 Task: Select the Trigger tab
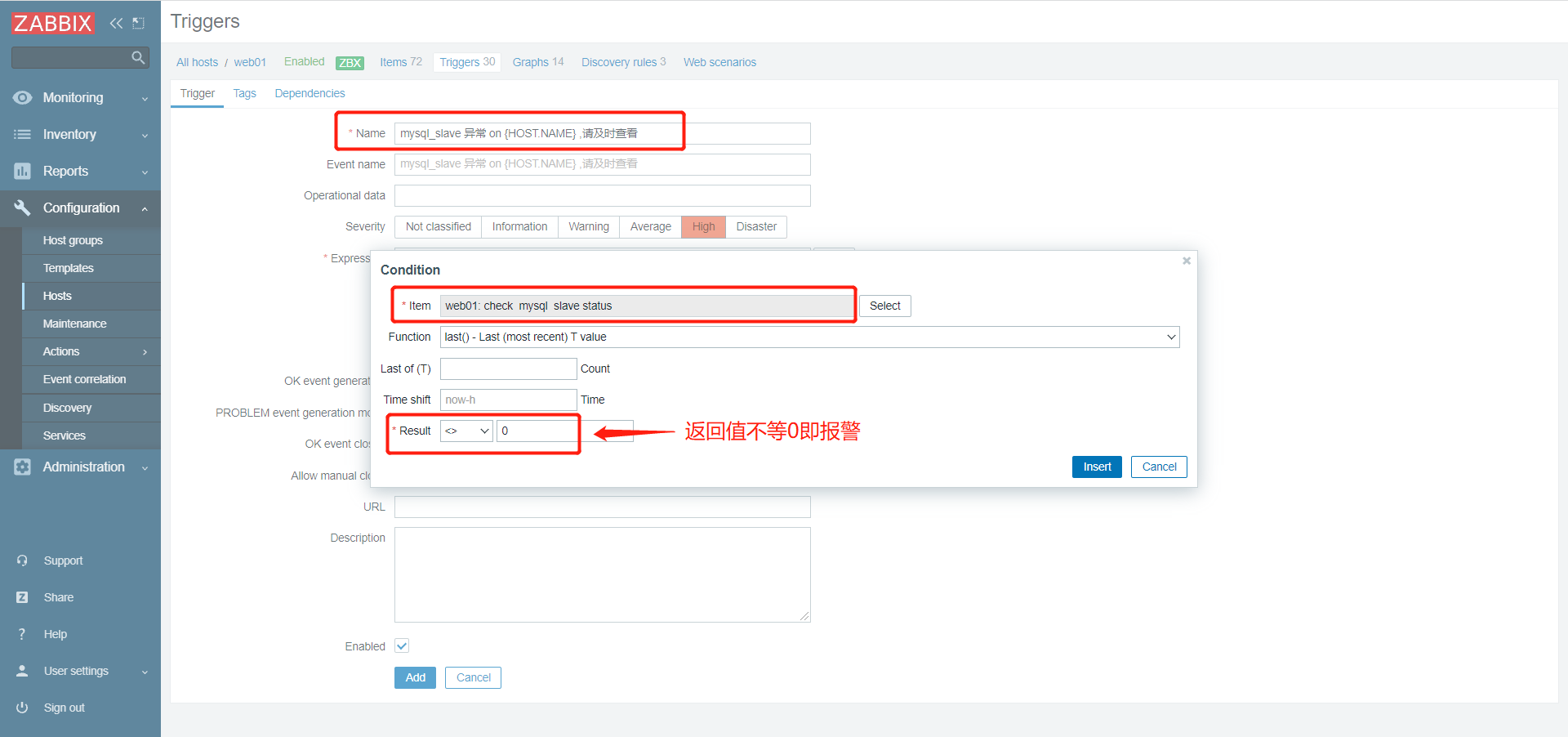coord(198,93)
